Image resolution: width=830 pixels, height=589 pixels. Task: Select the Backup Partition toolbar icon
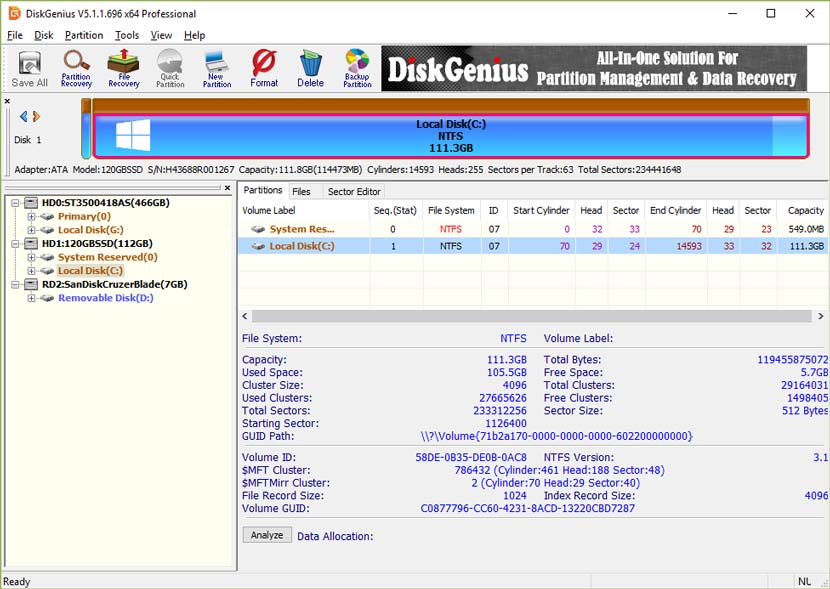pyautogui.click(x=356, y=67)
